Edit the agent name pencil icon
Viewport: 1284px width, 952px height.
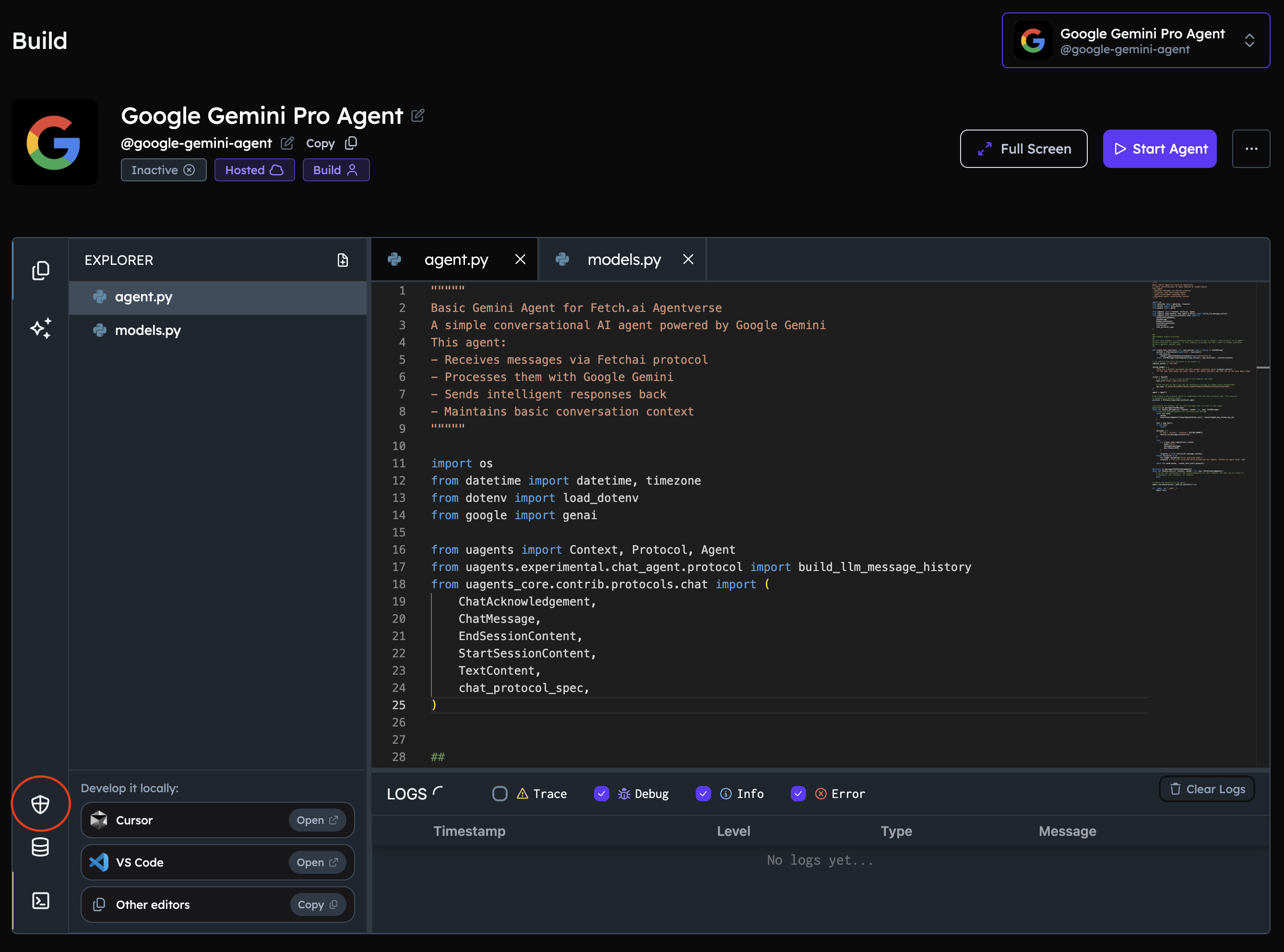tap(418, 116)
